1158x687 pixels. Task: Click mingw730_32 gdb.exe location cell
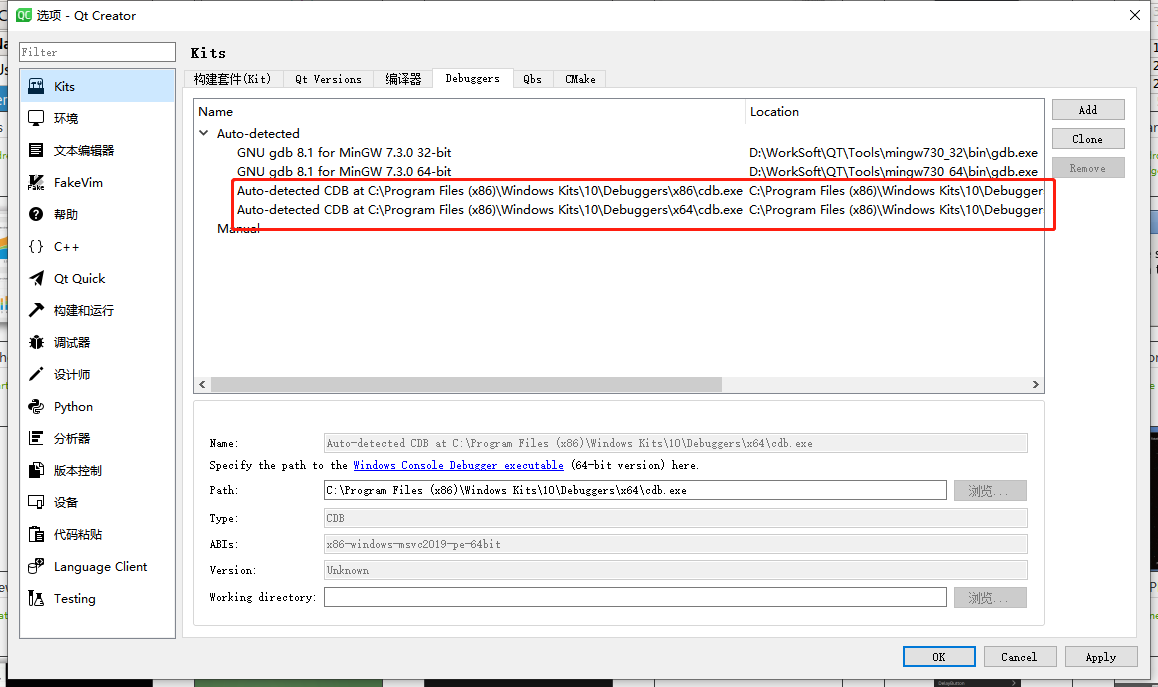[x=894, y=153]
